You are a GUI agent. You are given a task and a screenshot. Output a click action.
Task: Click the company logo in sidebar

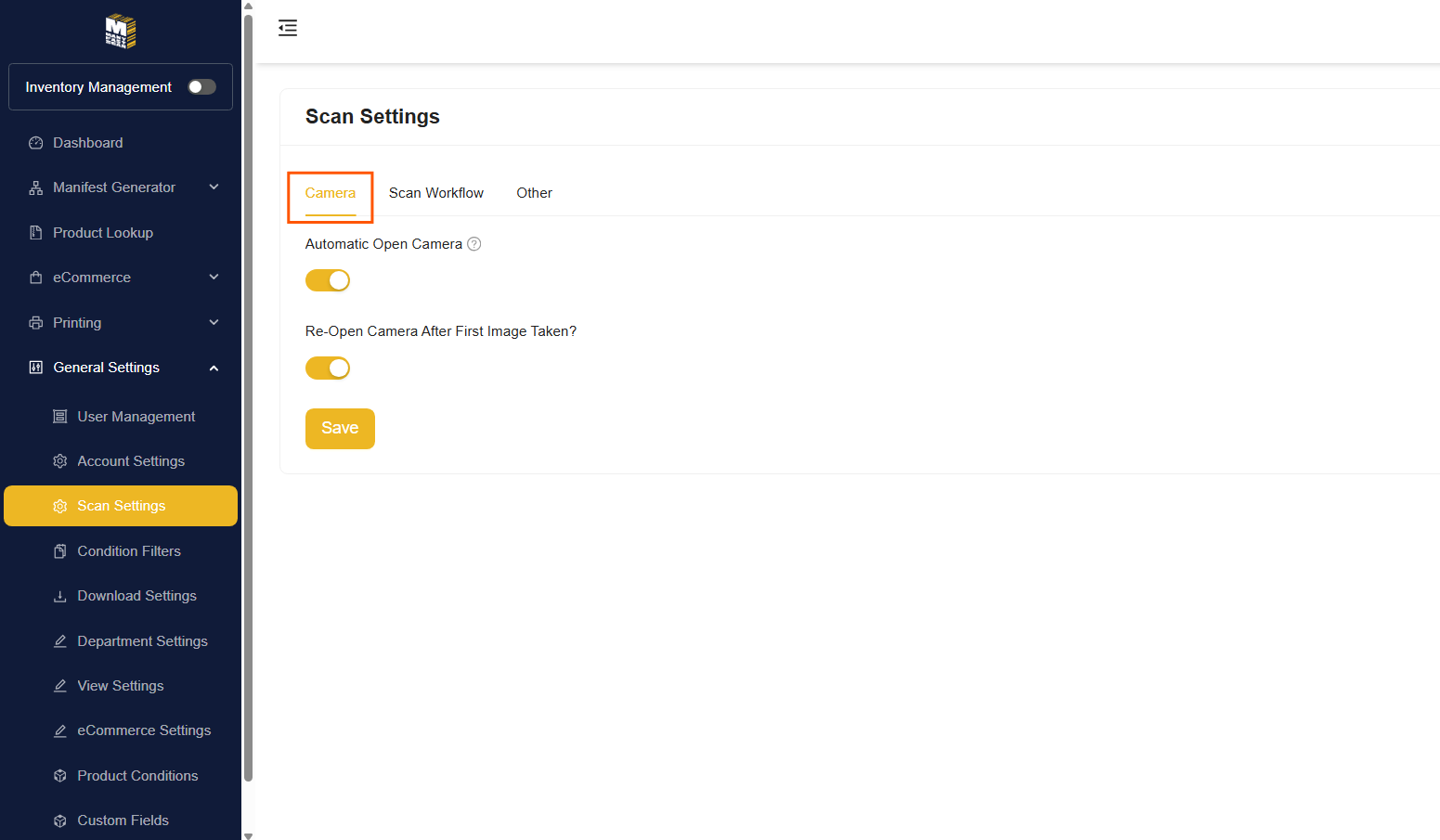(121, 31)
